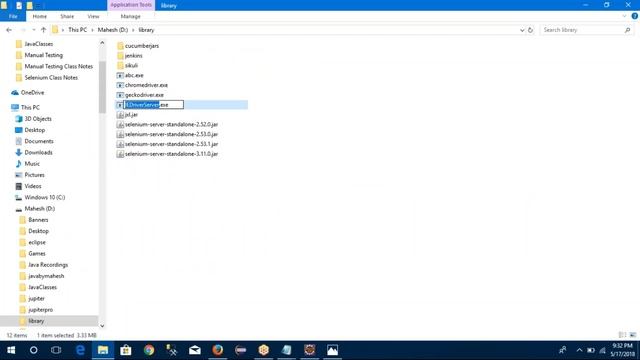Viewport: 640px width, 360px height.
Task: Select the cucumberjars folder
Action: (142, 46)
